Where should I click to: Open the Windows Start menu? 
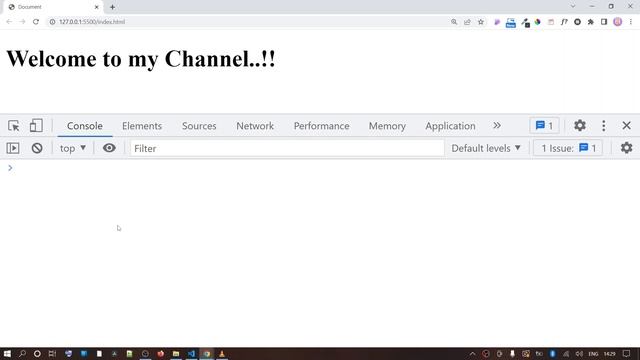[x=7, y=354]
